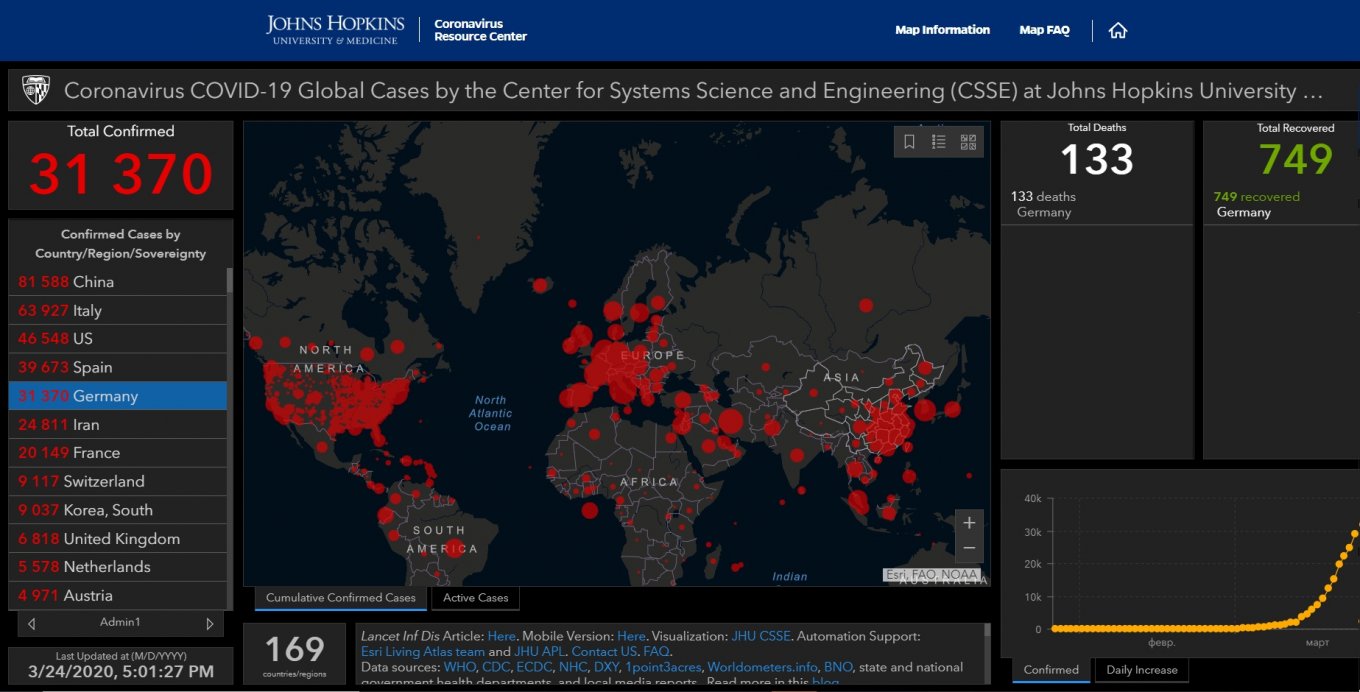
Task: Zoom in on the map with plus button
Action: pyautogui.click(x=968, y=523)
